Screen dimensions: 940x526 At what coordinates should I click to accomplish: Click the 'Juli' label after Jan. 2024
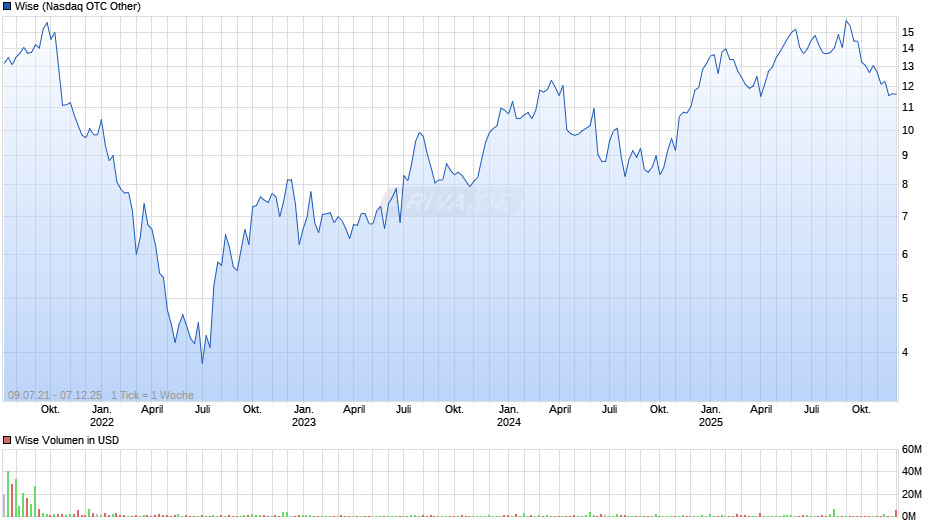[609, 410]
